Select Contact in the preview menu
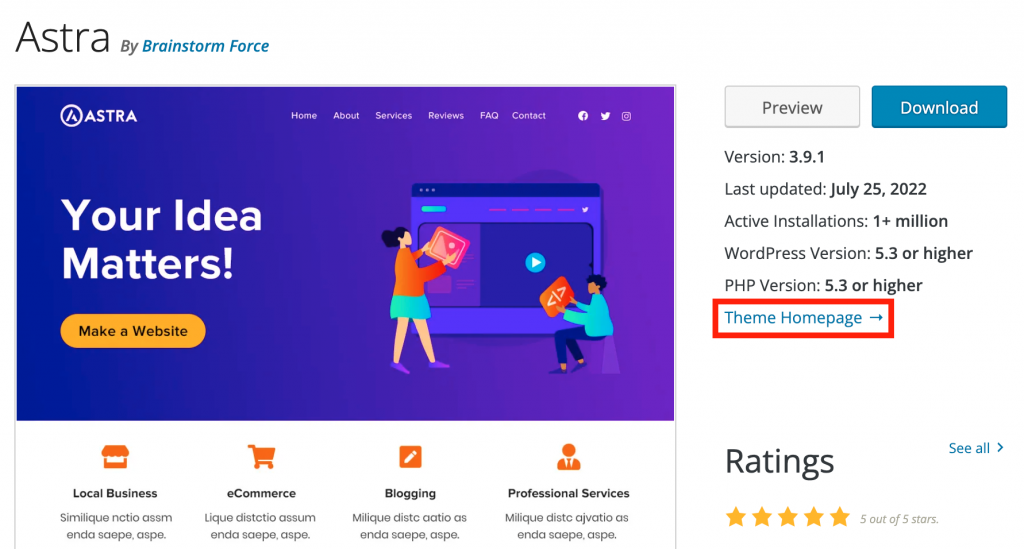1024x549 pixels. coord(528,116)
